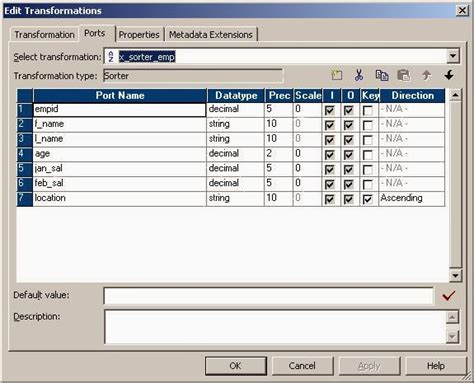This screenshot has width=474, height=383.
Task: Click the ports table scroll up arrow
Action: pyautogui.click(x=455, y=95)
